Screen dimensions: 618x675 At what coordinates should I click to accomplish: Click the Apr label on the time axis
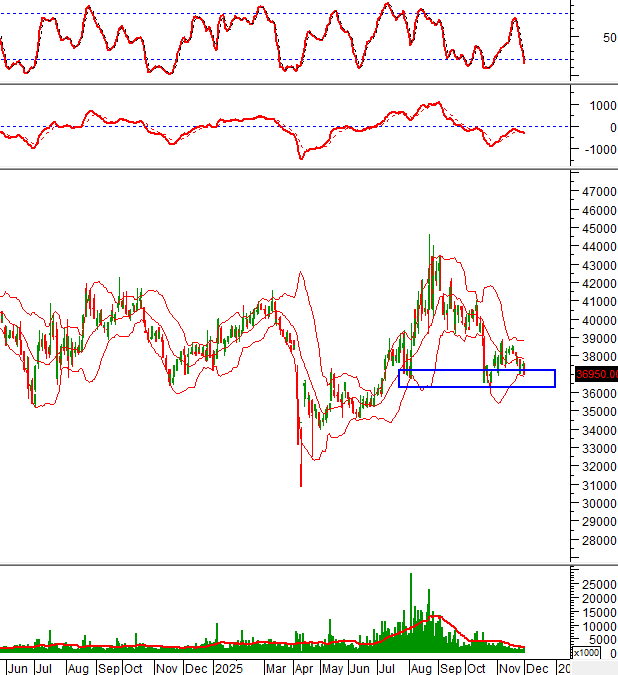pyautogui.click(x=304, y=667)
